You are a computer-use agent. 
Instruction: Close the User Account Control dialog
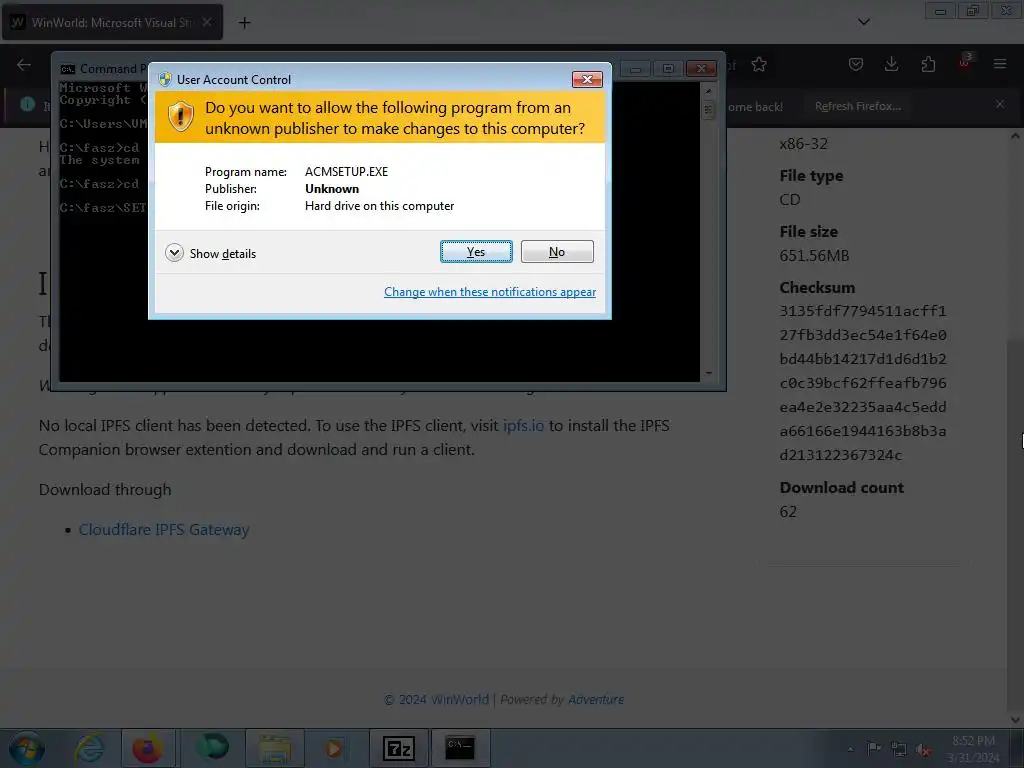pyautogui.click(x=587, y=79)
